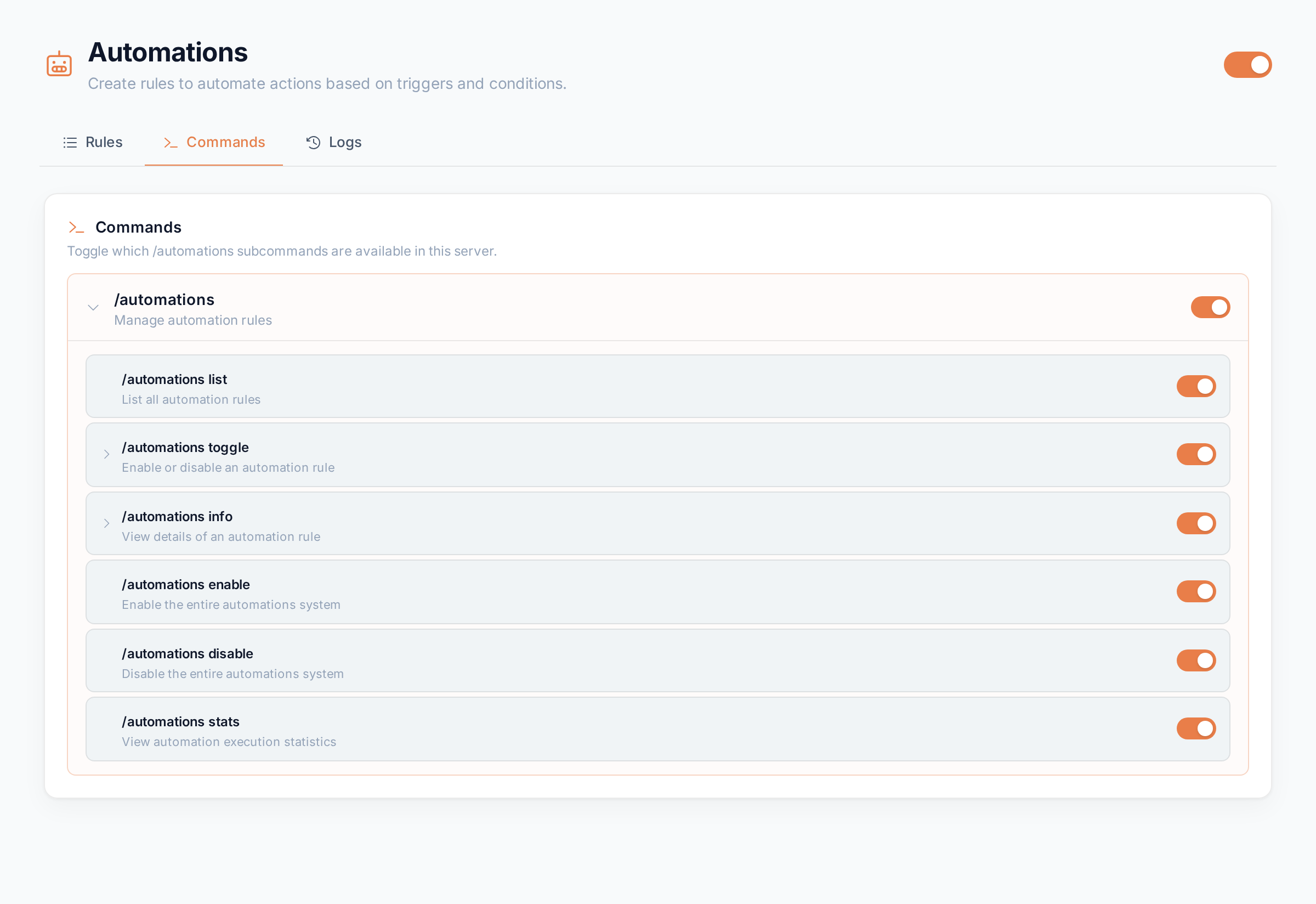
Task: Expand the /automations toggle row chevron
Action: [106, 454]
